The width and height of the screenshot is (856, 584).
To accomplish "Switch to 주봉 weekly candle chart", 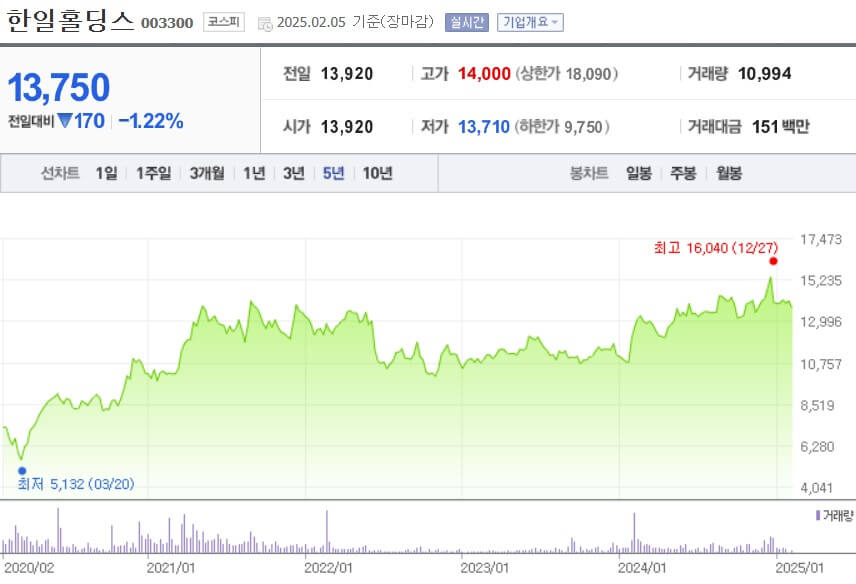I will pyautogui.click(x=683, y=174).
